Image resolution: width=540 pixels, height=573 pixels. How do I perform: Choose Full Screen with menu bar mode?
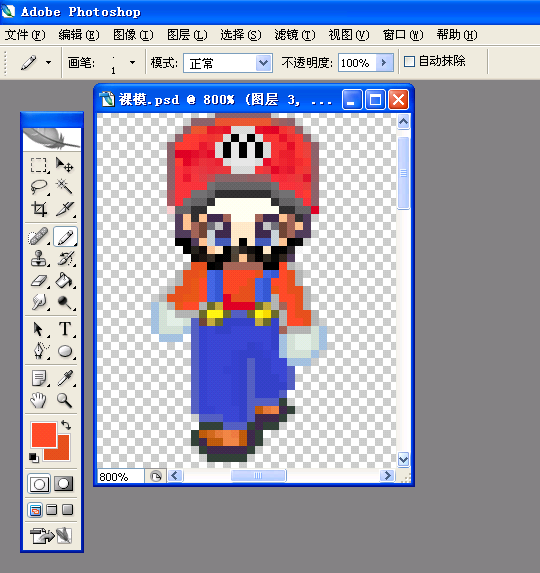52,510
